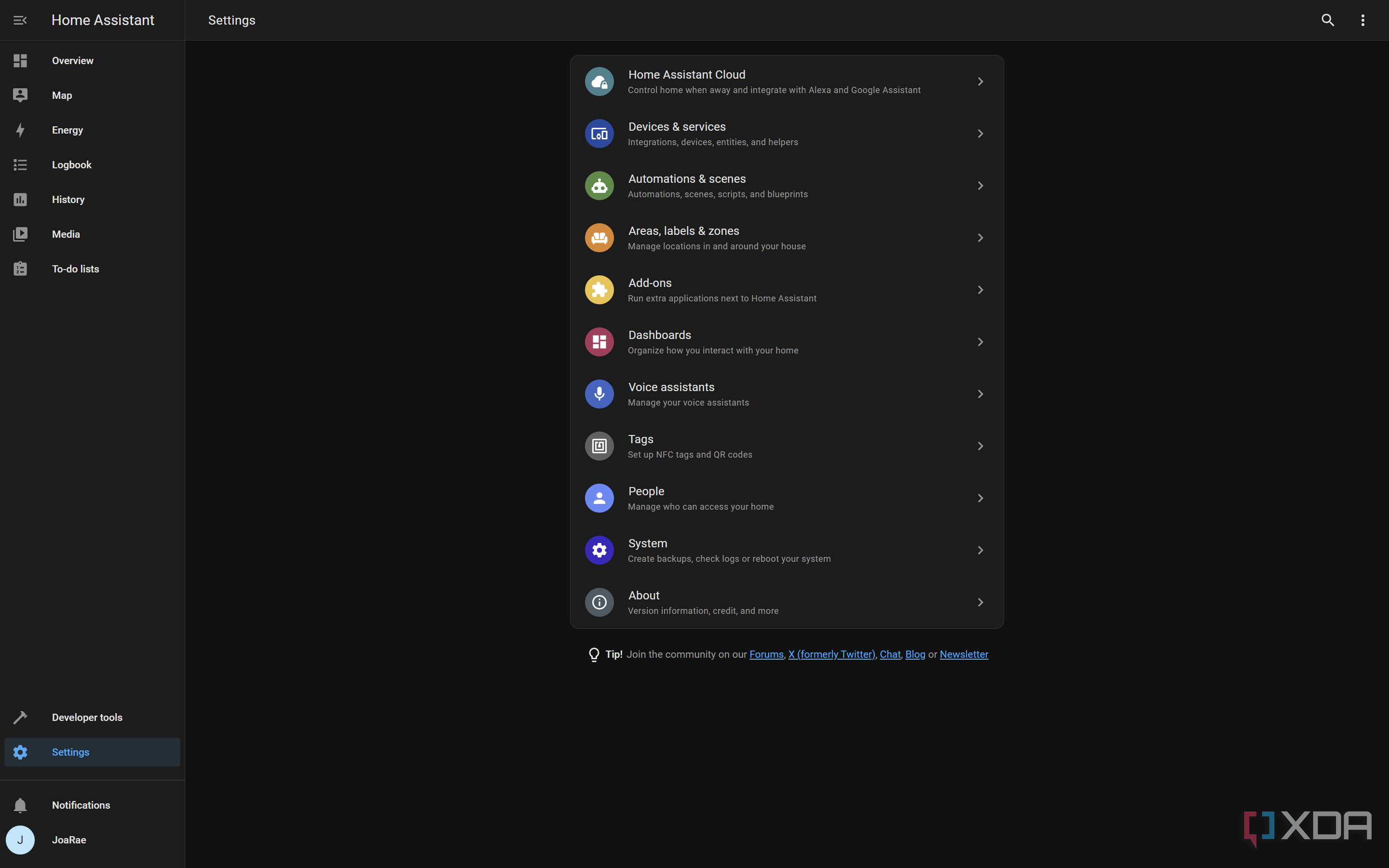Image resolution: width=1389 pixels, height=868 pixels.
Task: Click the Map sidebar icon
Action: (20, 95)
